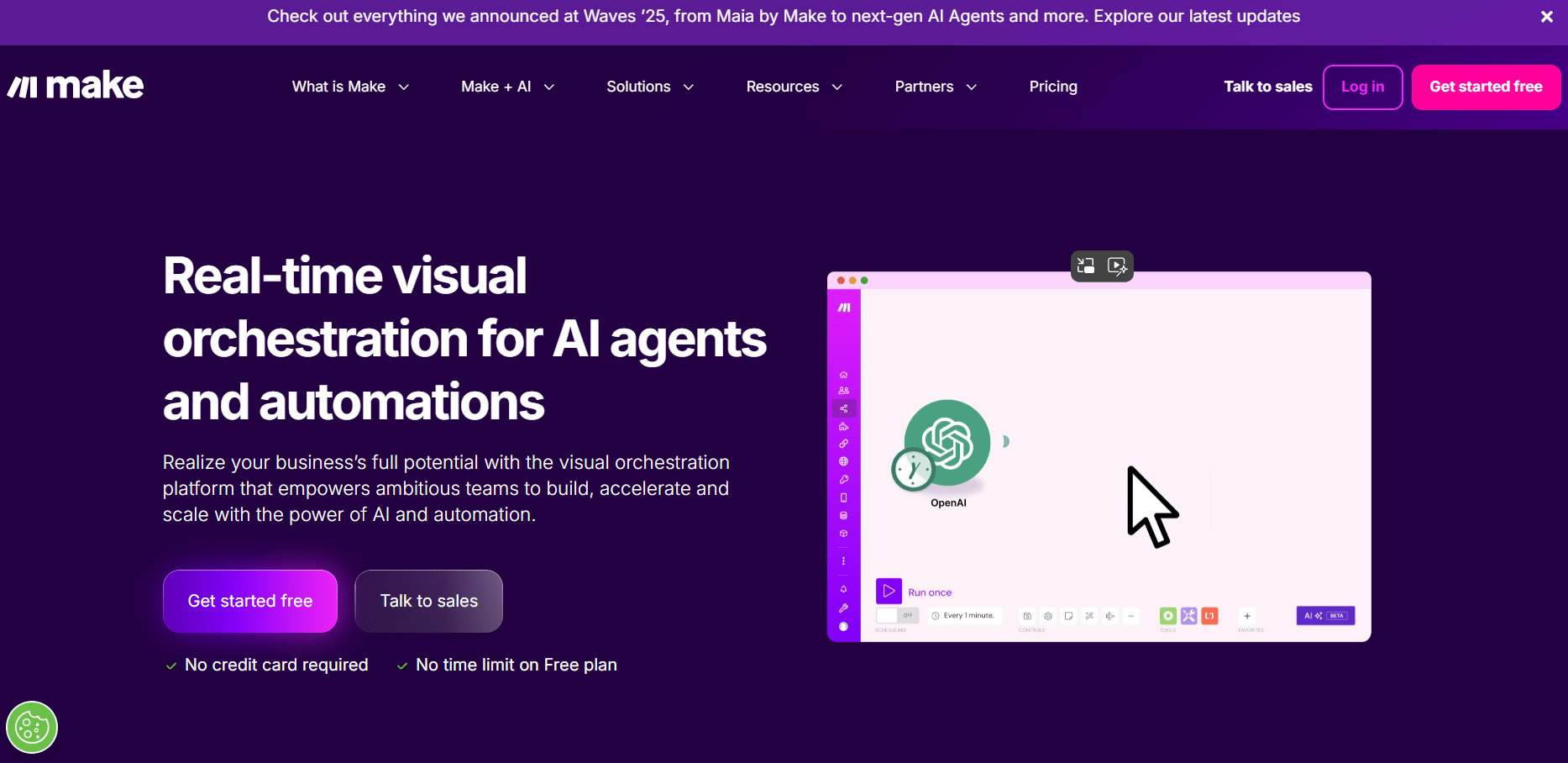Click the OpenAI module's output connector

tap(1005, 441)
